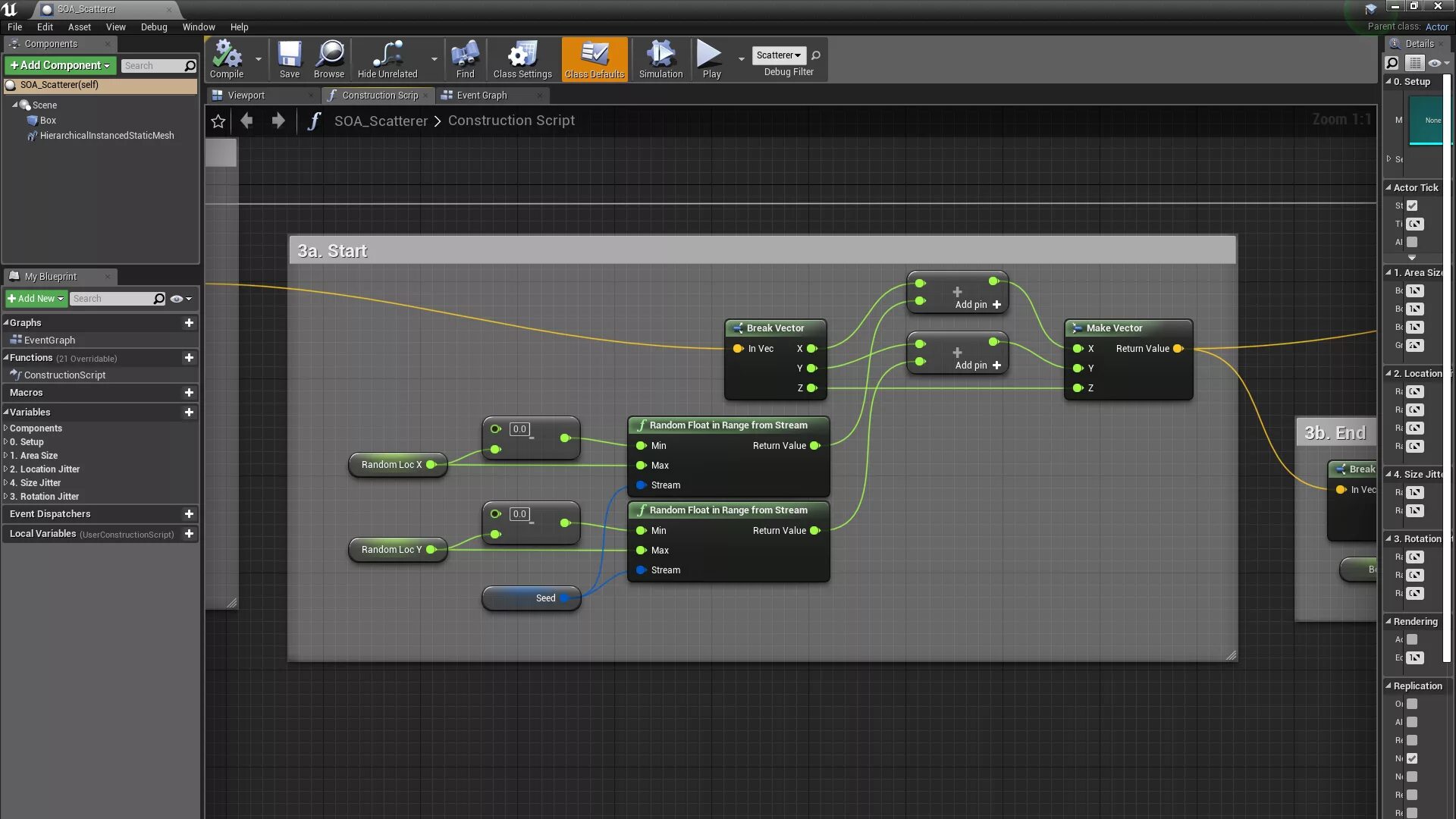1456x819 pixels.
Task: Toggle My Blueprint eye visibility options
Action: tap(177, 299)
